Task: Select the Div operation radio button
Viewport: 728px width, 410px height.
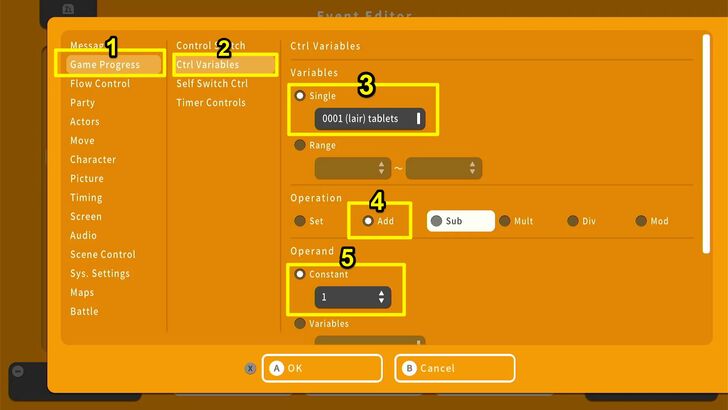Action: coord(573,221)
